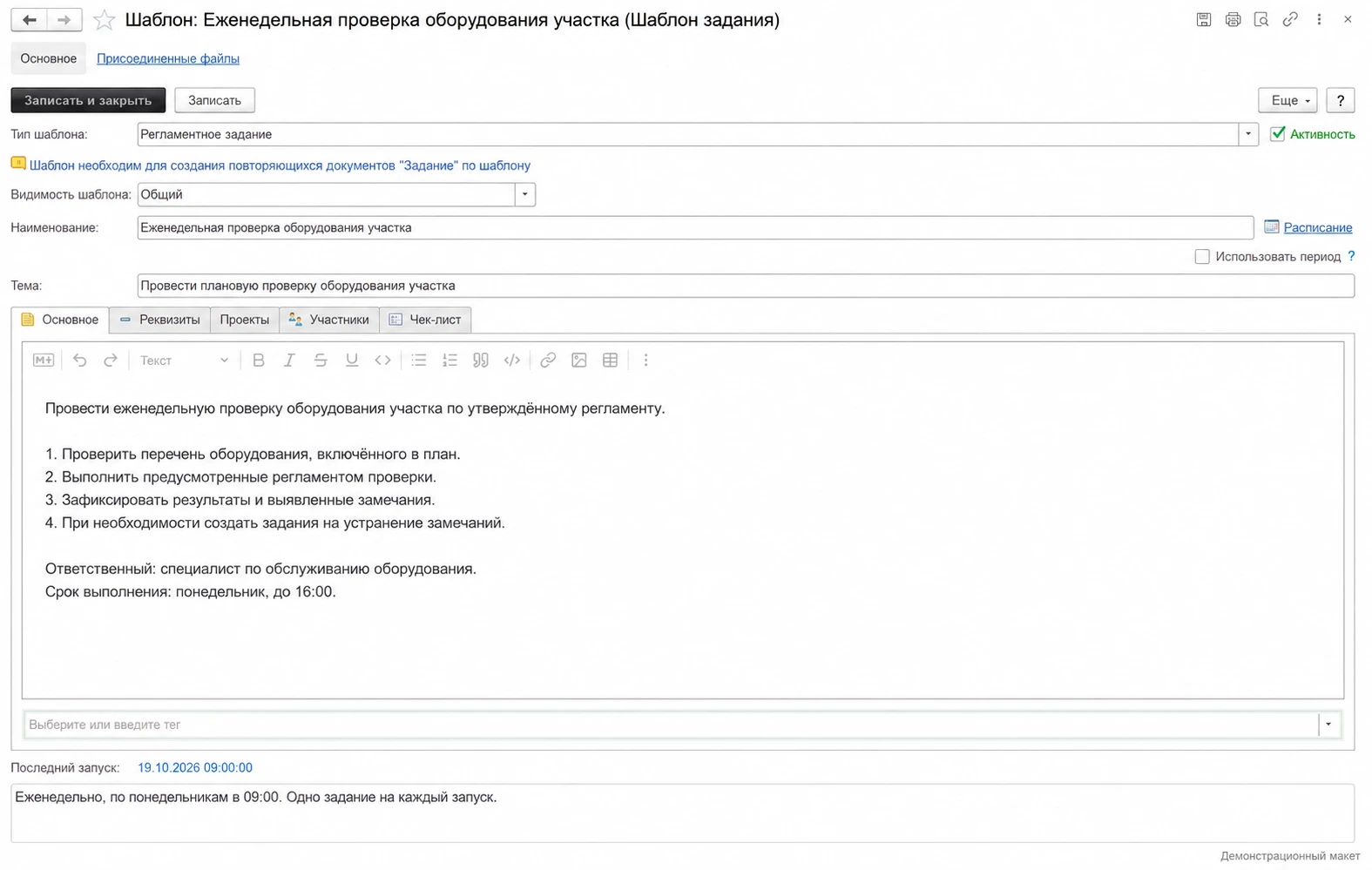
Task: Undo the last edit in the editor
Action: [x=80, y=361]
